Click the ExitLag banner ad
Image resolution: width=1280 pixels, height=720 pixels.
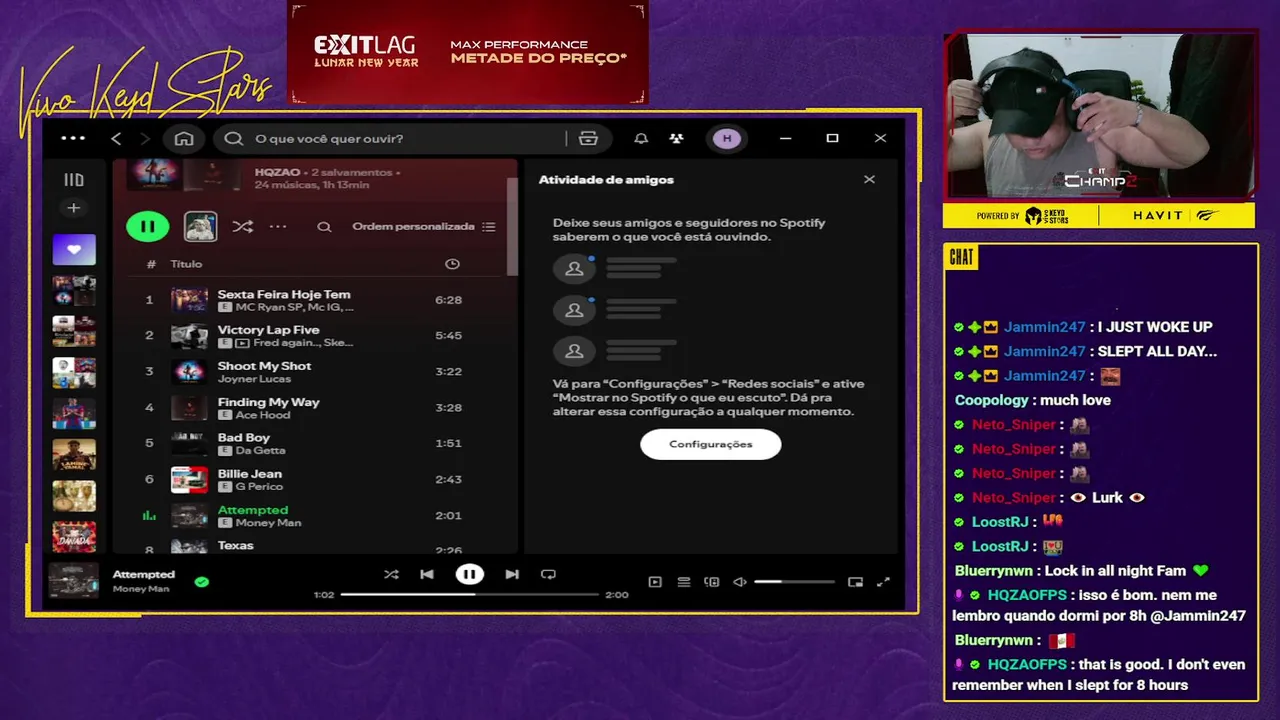[x=468, y=52]
